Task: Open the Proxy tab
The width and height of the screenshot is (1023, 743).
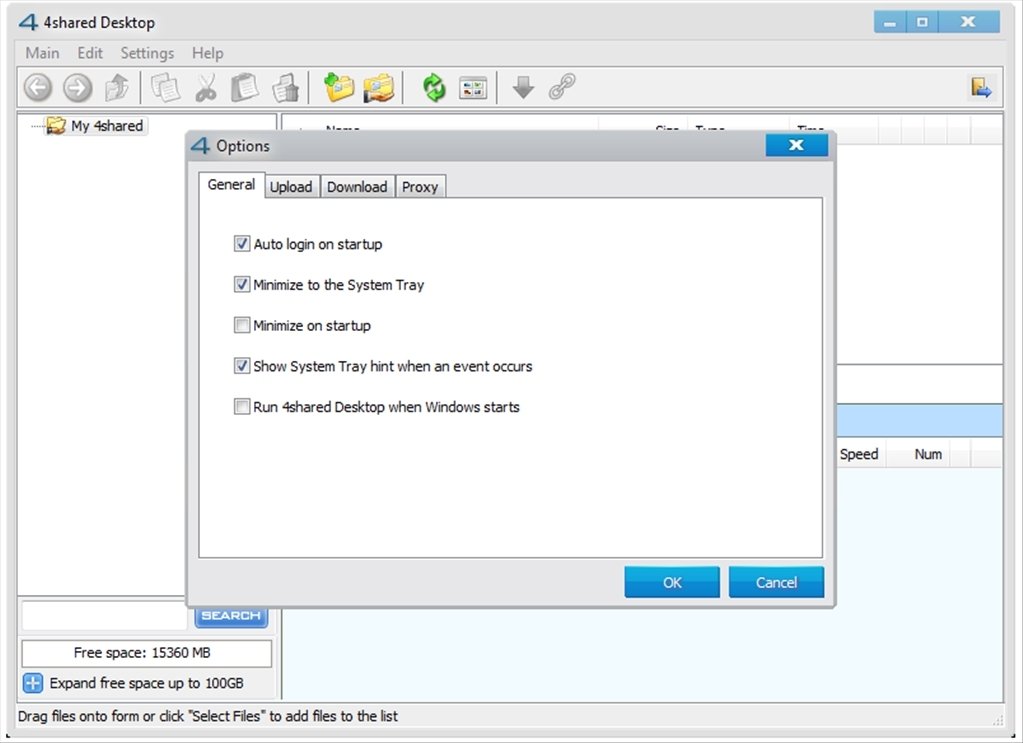Action: [420, 187]
